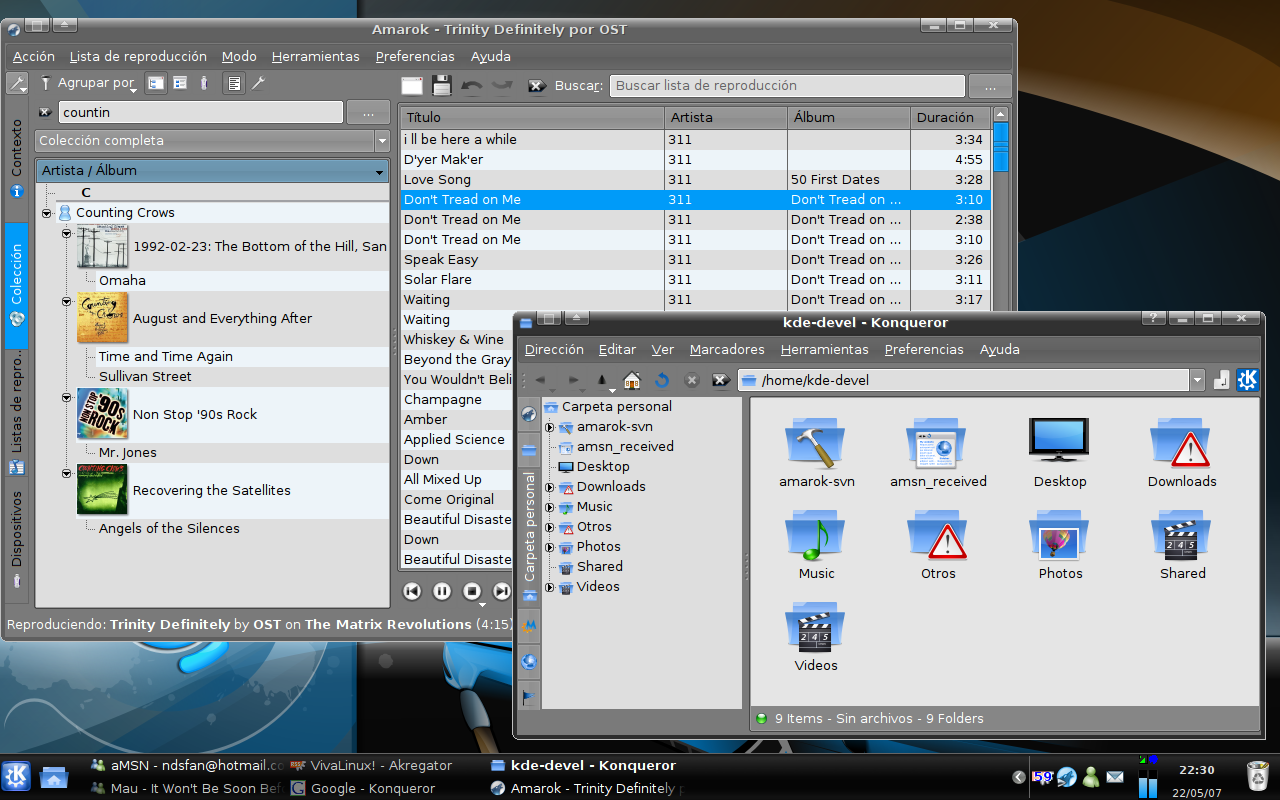Open the Dispositivos sidebar tab
Screen dimensions: 1280x800
pos(17,540)
